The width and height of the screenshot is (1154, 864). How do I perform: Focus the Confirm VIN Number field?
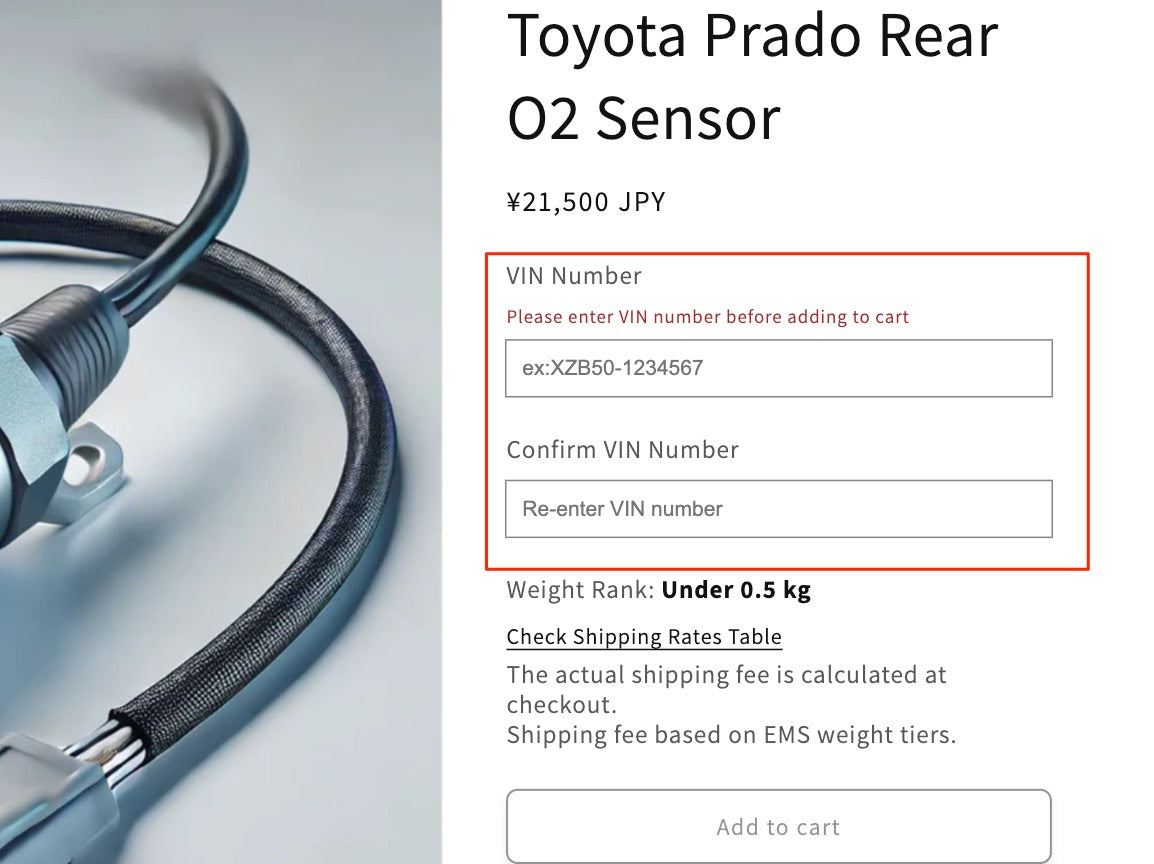(779, 509)
